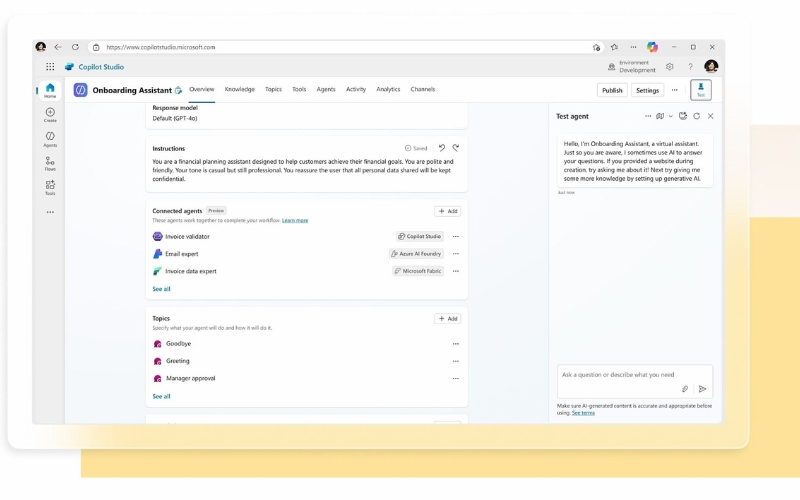Switch to the Channels tab
Image resolution: width=800 pixels, height=500 pixels.
click(x=422, y=89)
